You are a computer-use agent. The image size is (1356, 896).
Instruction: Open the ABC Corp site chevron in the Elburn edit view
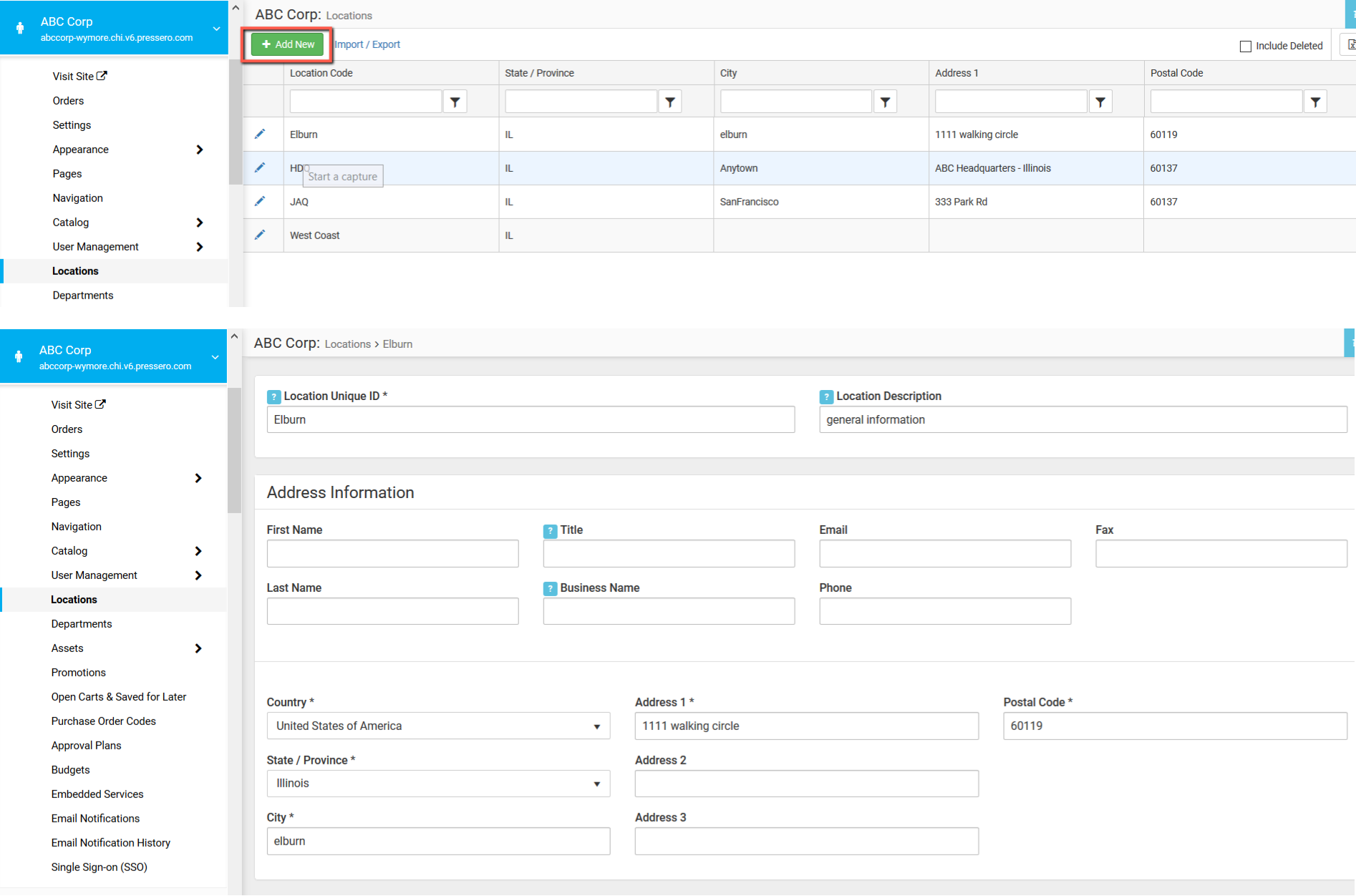215,357
